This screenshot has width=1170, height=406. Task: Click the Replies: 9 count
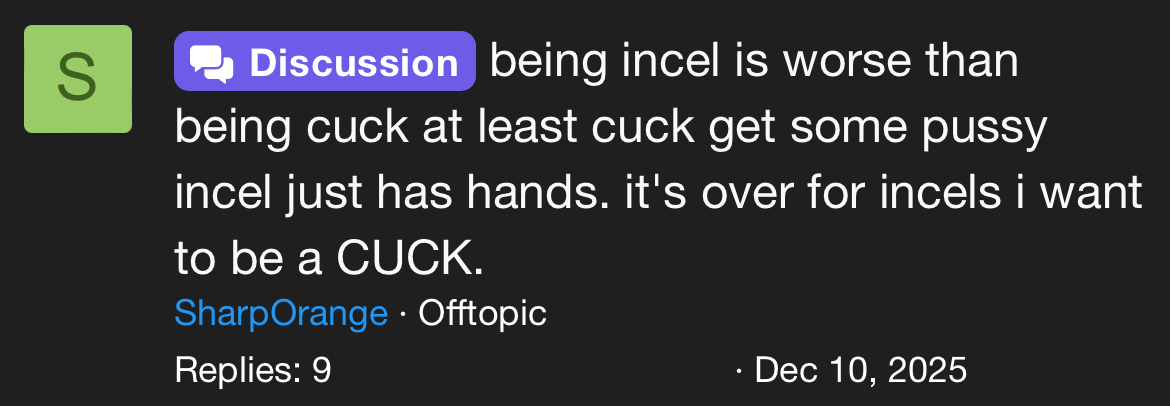(x=252, y=371)
